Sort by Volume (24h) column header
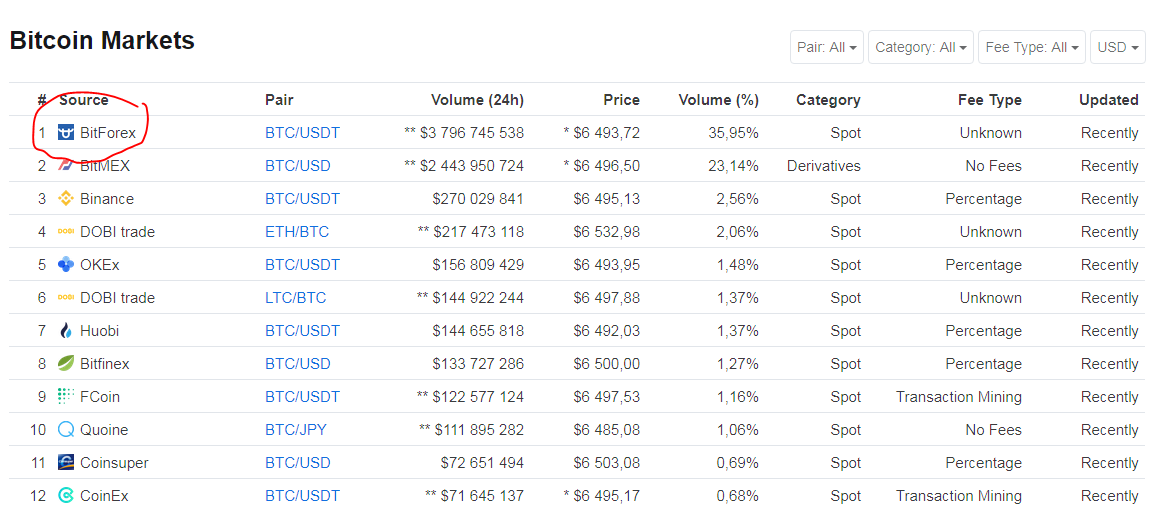The image size is (1162, 506). click(x=477, y=100)
